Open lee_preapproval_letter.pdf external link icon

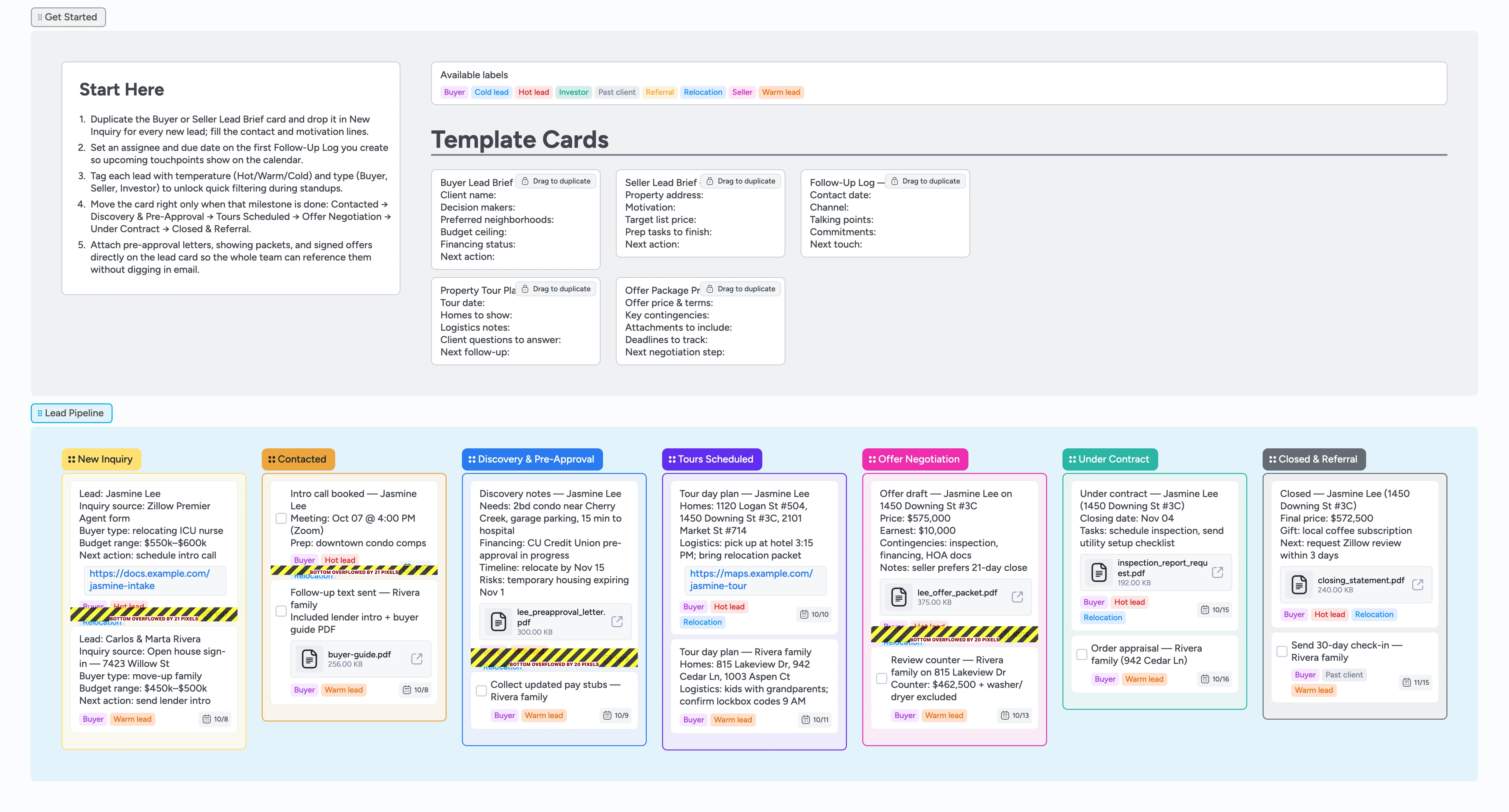pos(617,621)
